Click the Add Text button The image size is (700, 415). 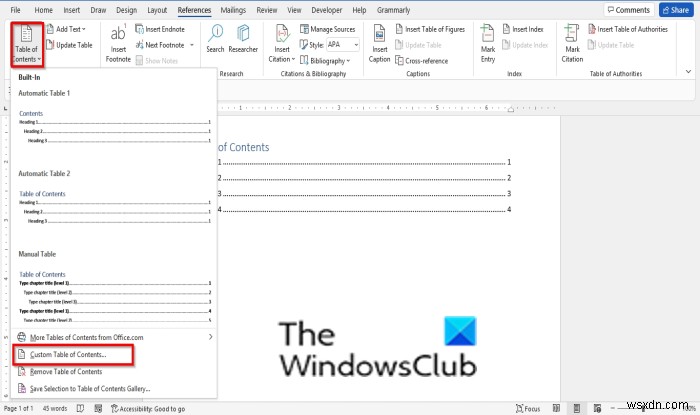tap(66, 29)
